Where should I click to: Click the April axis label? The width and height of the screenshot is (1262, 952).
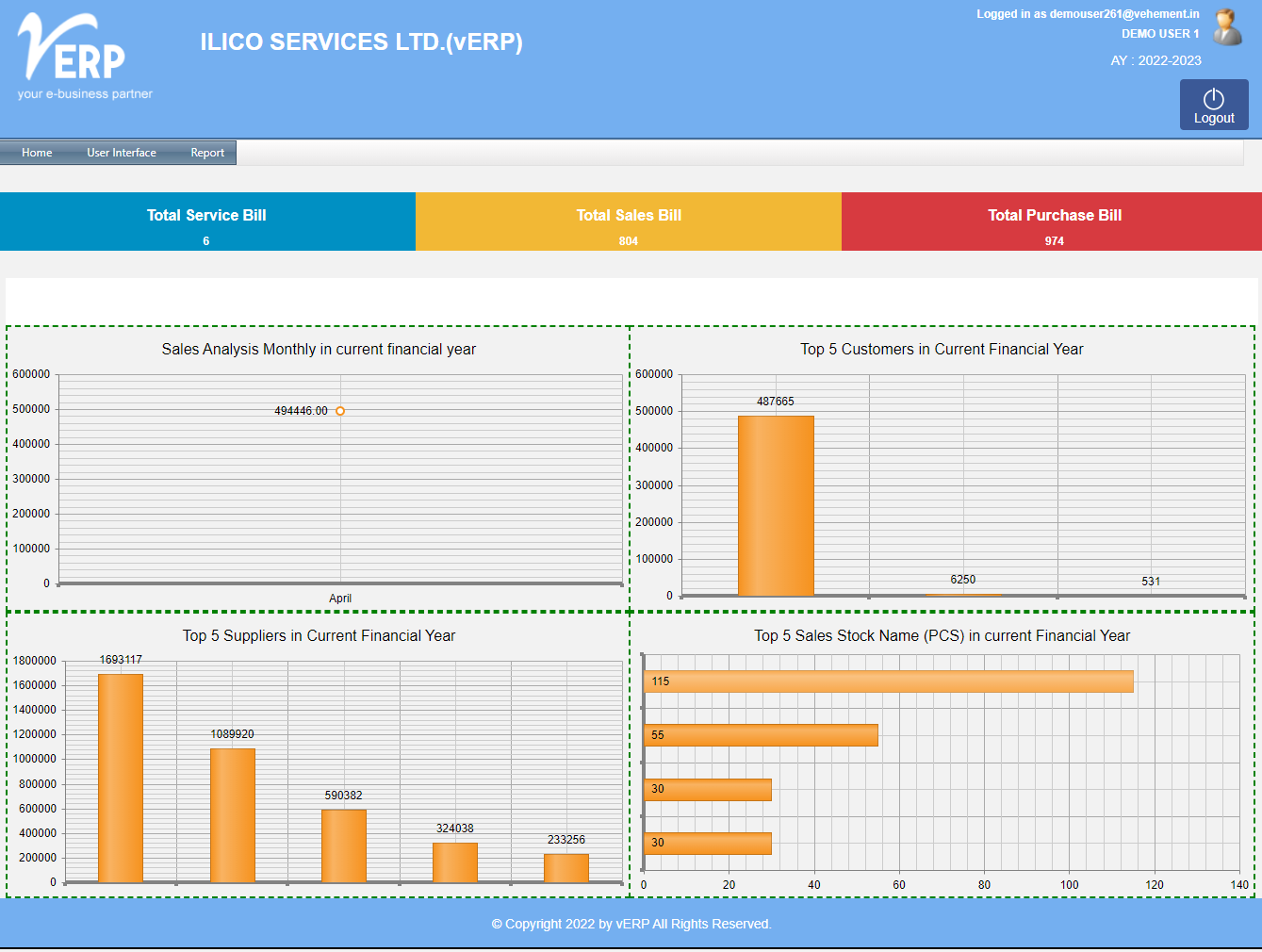(340, 599)
